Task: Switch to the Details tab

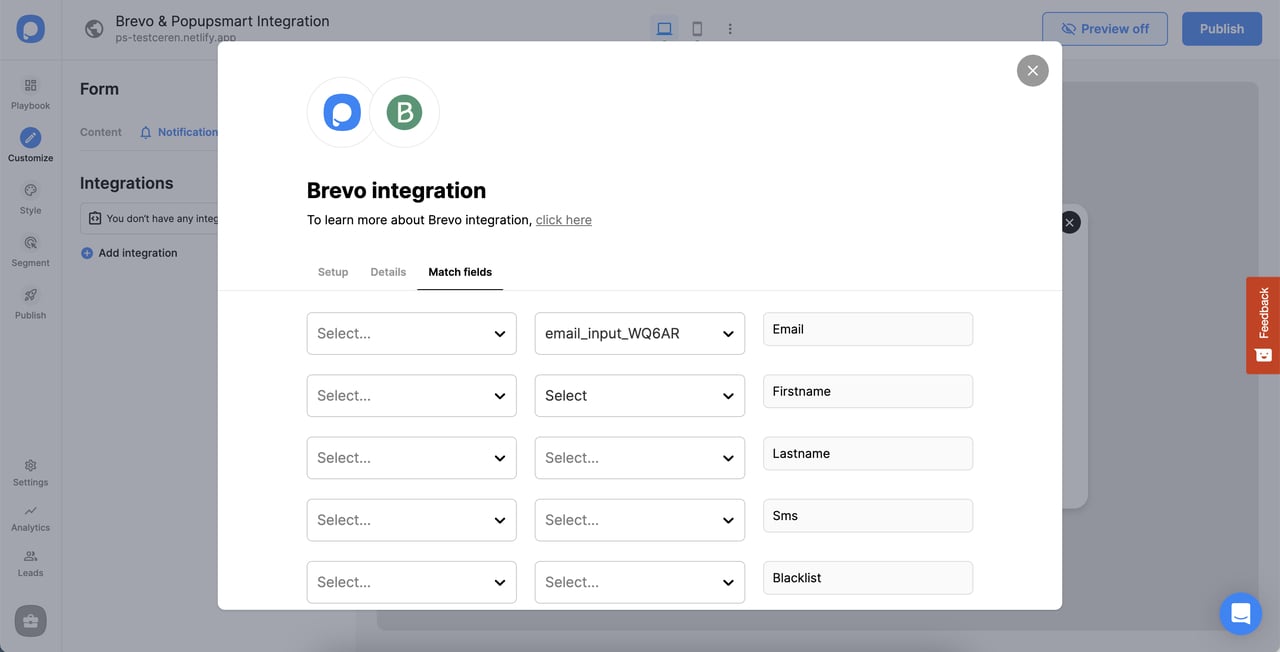Action: click(388, 272)
